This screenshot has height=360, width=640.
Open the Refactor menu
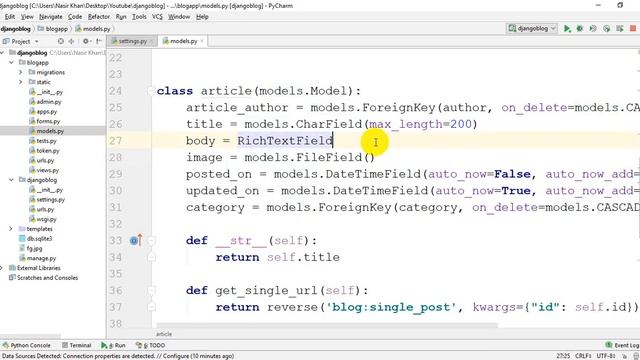pos(99,17)
